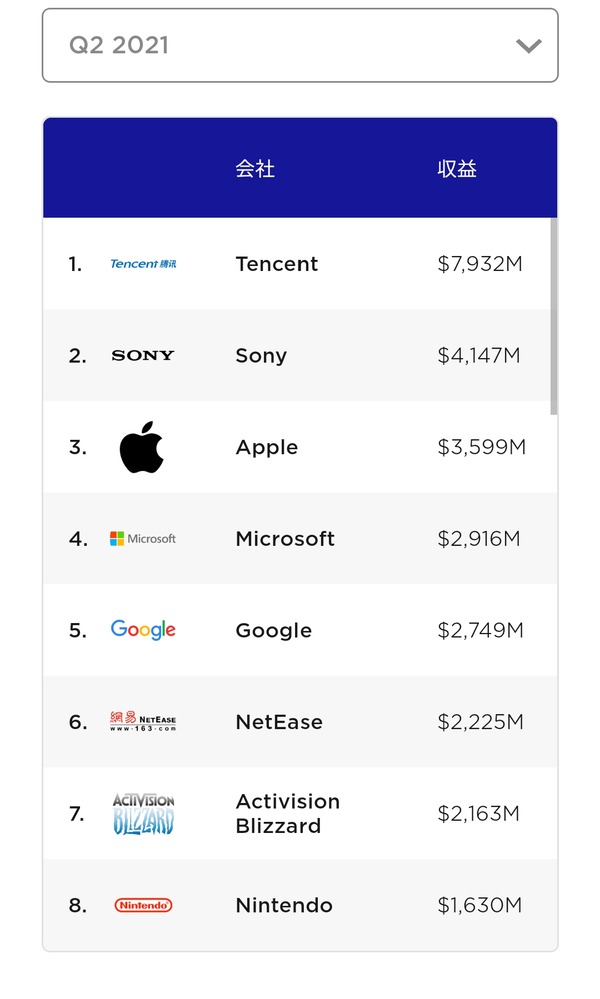Viewport: 600px width, 999px height.
Task: Click the NetEase logo icon
Action: [x=143, y=721]
